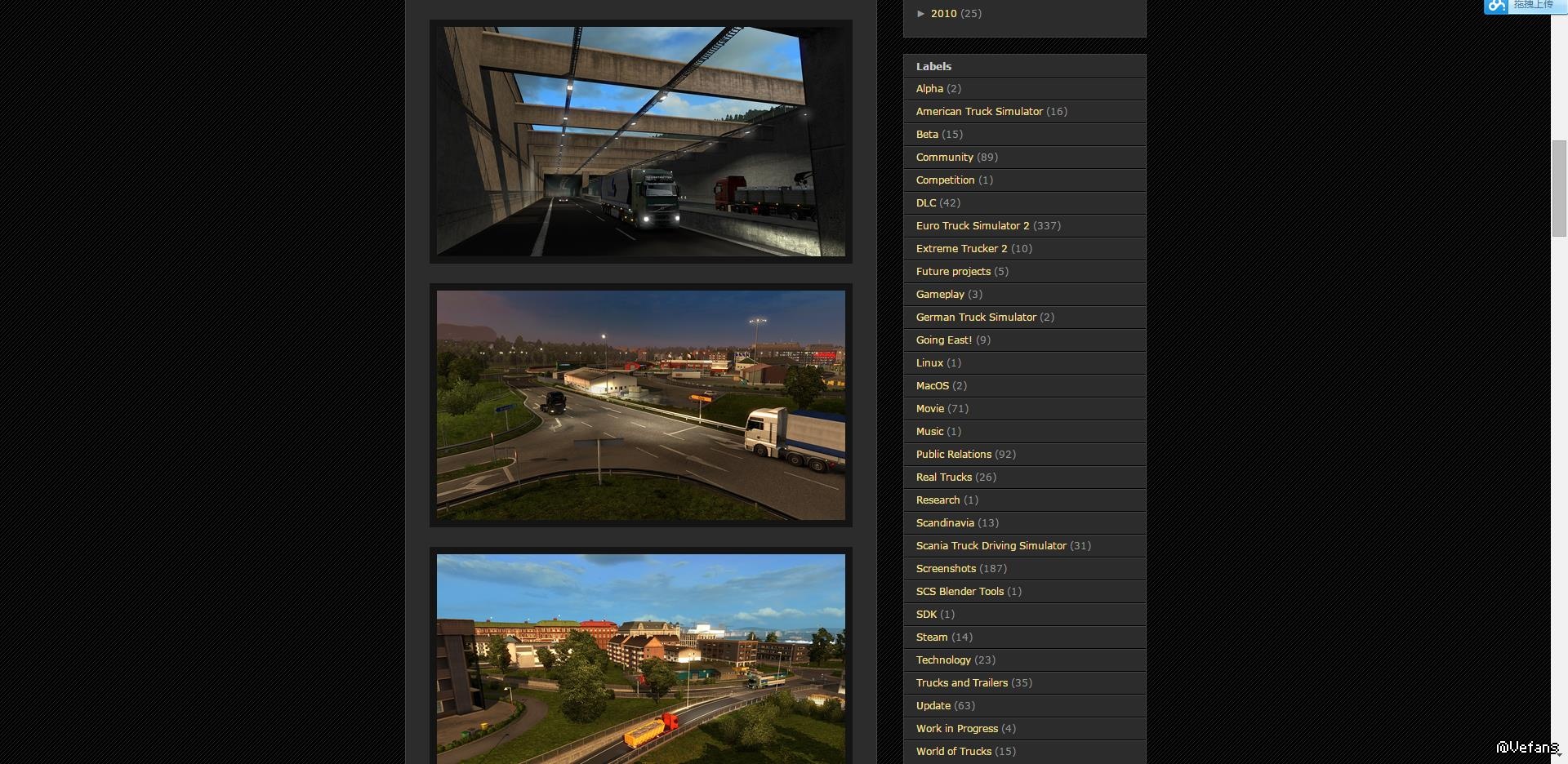
Task: Open the Future projects label
Action: (953, 272)
